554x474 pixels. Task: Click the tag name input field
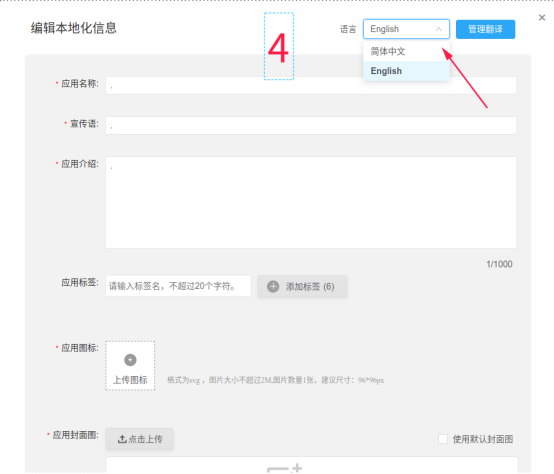(178, 286)
